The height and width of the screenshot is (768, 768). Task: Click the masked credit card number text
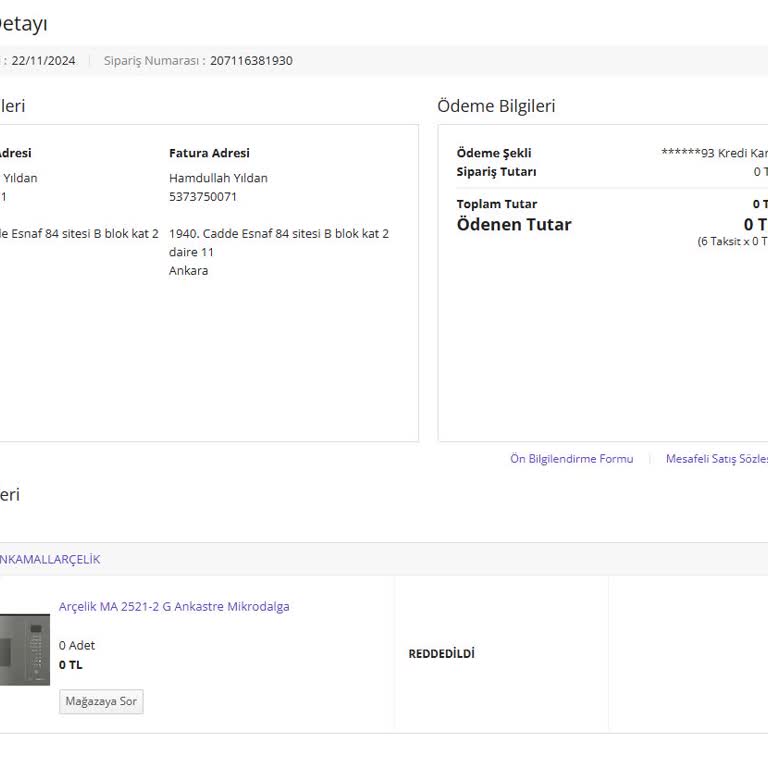713,153
